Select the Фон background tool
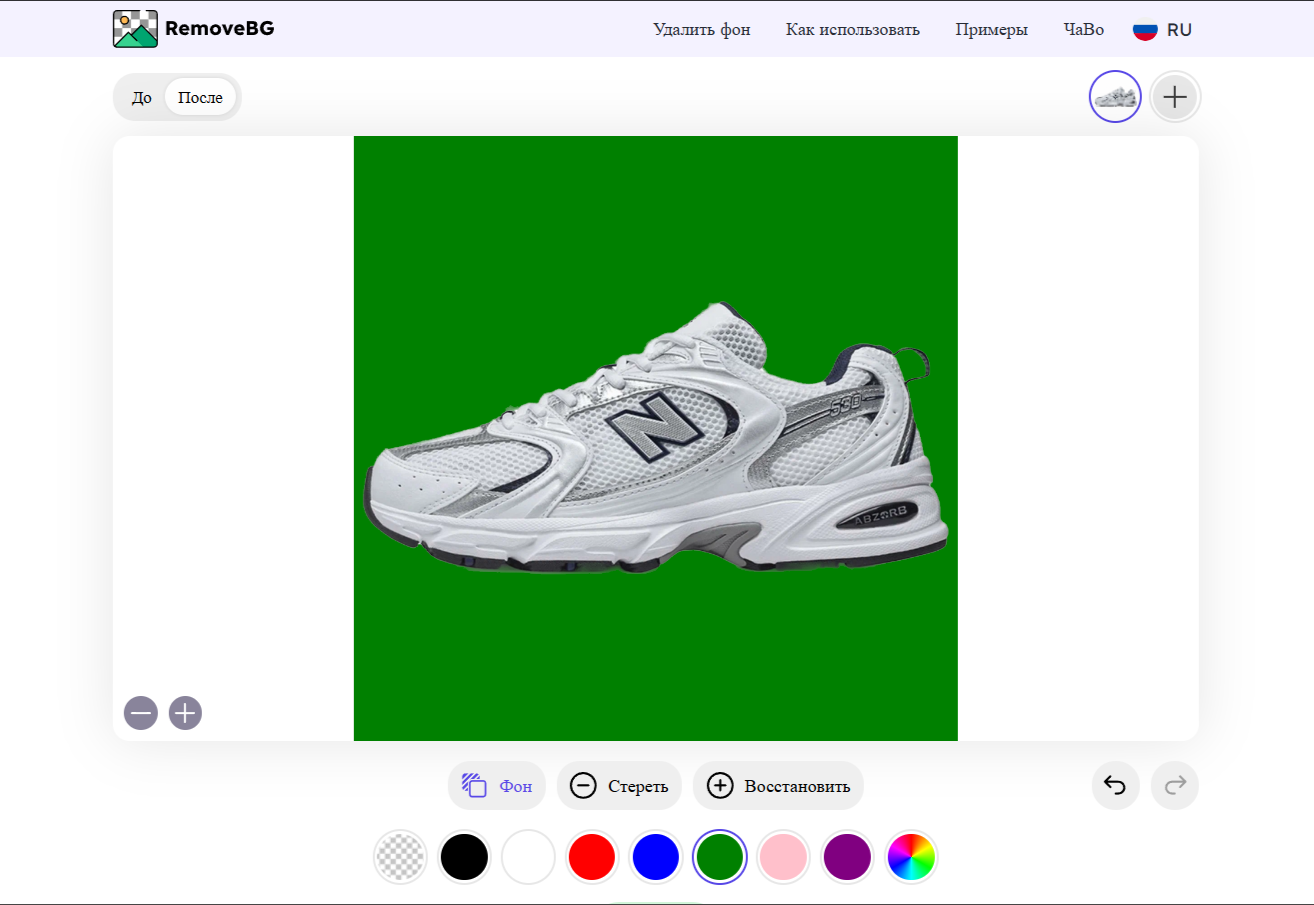Image resolution: width=1314 pixels, height=905 pixels. tap(497, 786)
